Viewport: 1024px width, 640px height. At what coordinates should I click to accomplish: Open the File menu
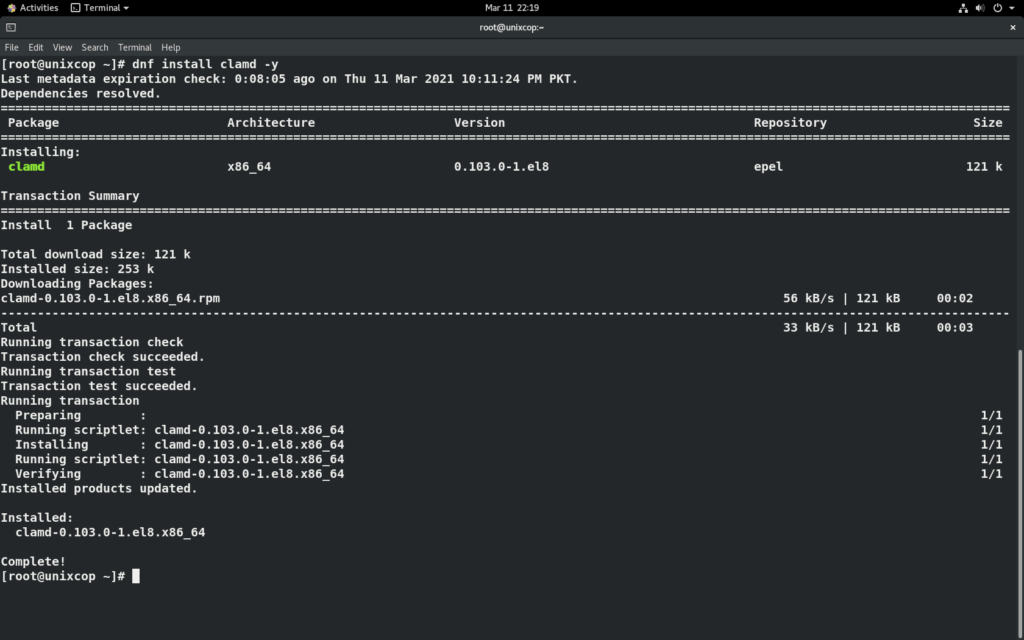pyautogui.click(x=11, y=48)
